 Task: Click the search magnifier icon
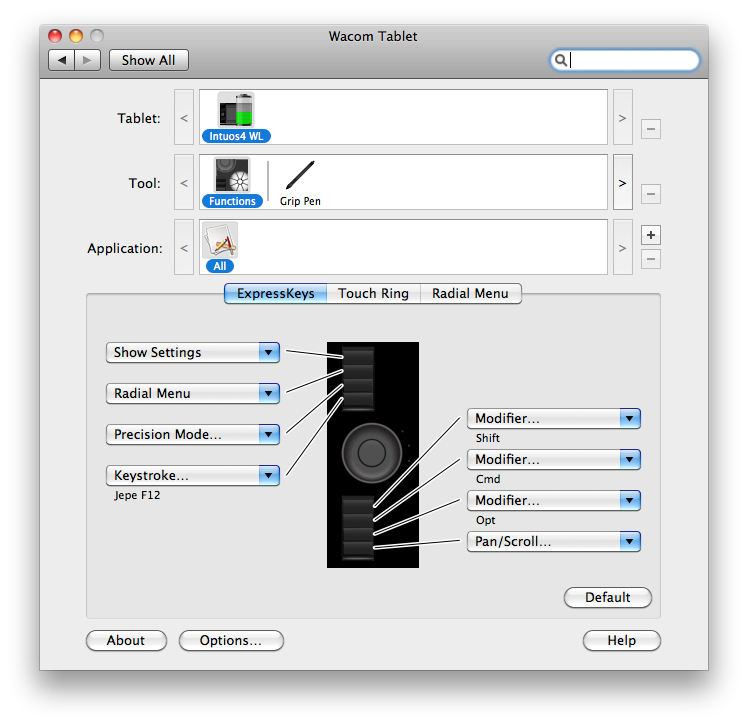point(561,61)
